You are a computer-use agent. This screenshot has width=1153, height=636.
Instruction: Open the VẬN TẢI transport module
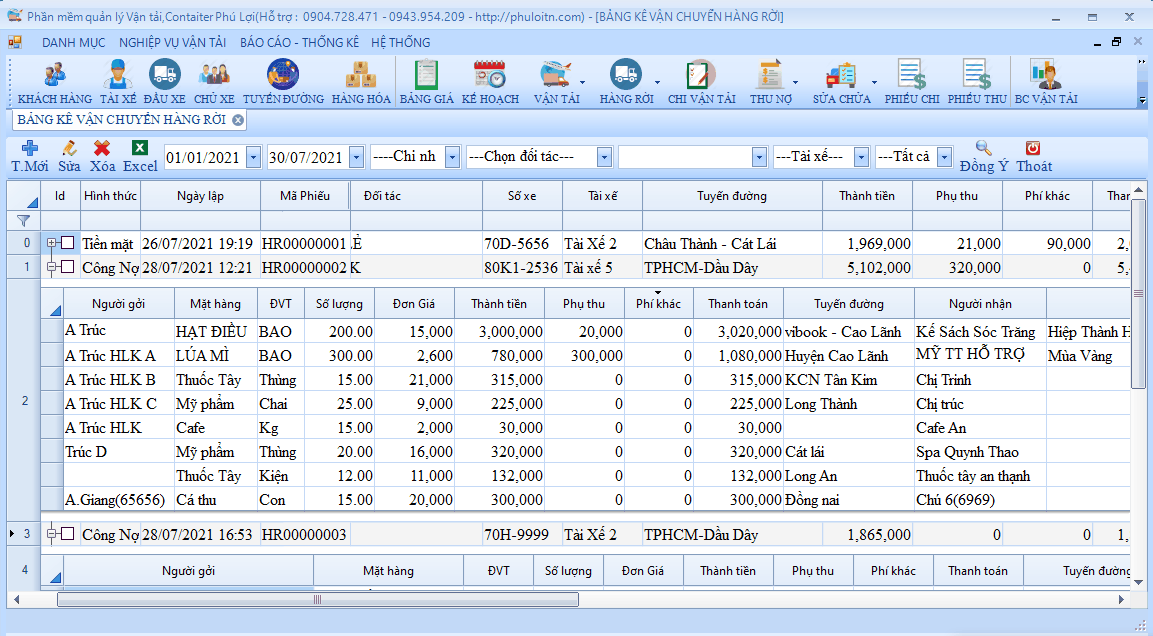click(x=556, y=82)
